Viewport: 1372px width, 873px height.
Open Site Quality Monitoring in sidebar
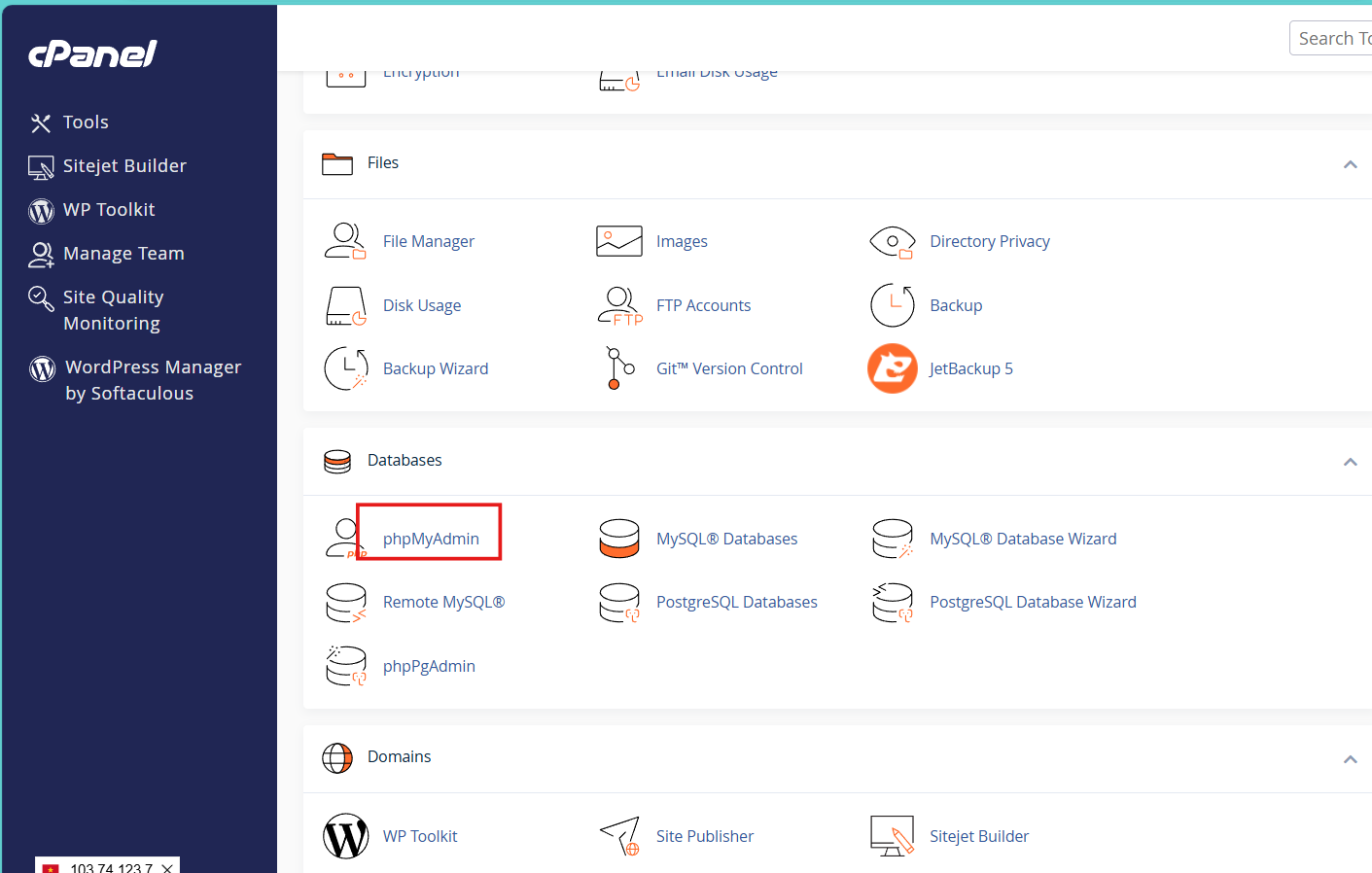pos(113,310)
